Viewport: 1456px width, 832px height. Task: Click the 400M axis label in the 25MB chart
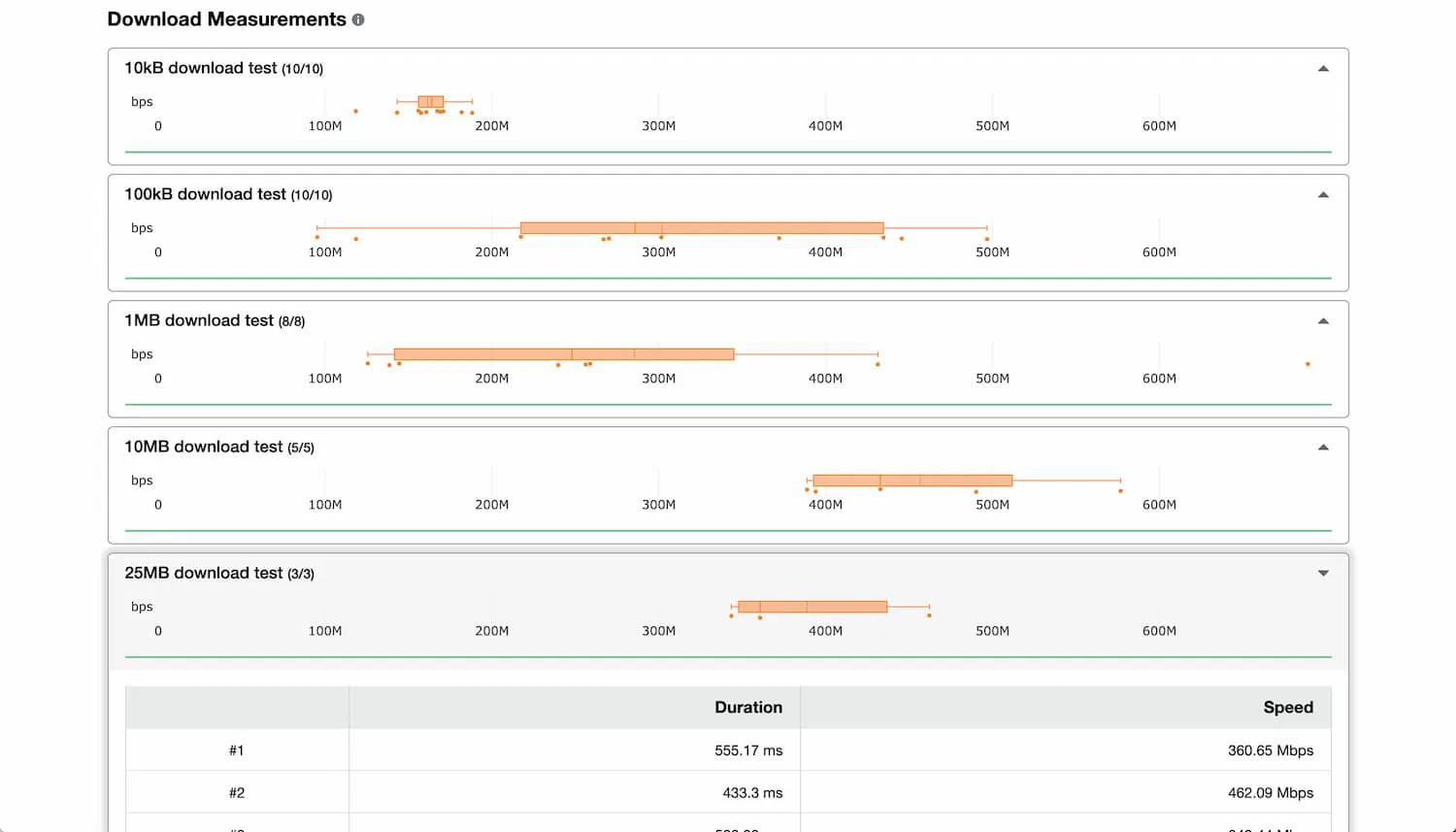(824, 630)
